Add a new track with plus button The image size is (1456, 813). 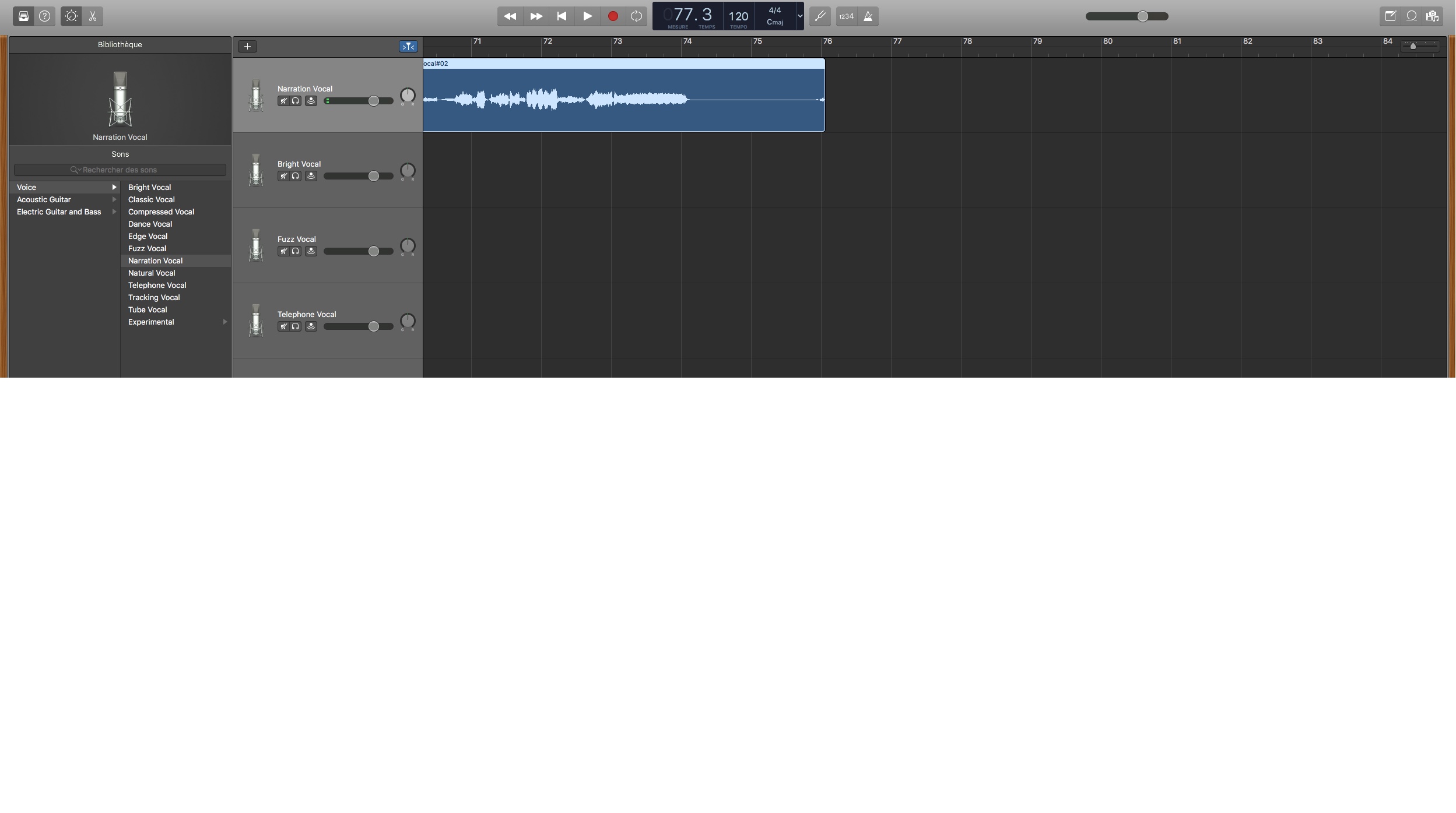247,46
